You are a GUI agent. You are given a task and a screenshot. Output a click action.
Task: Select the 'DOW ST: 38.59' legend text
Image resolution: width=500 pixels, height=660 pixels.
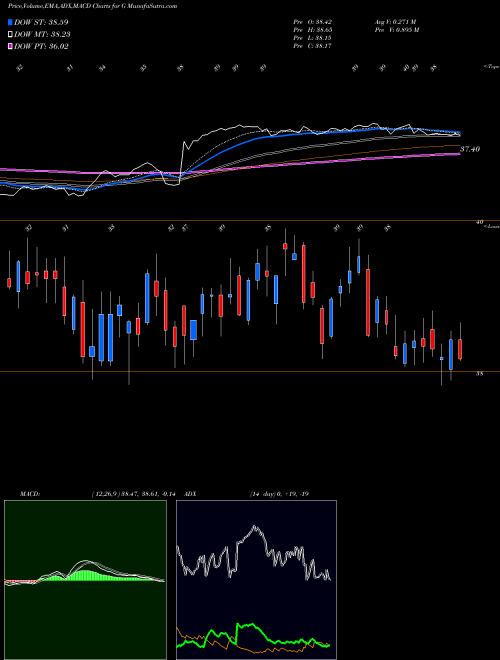tap(41, 22)
